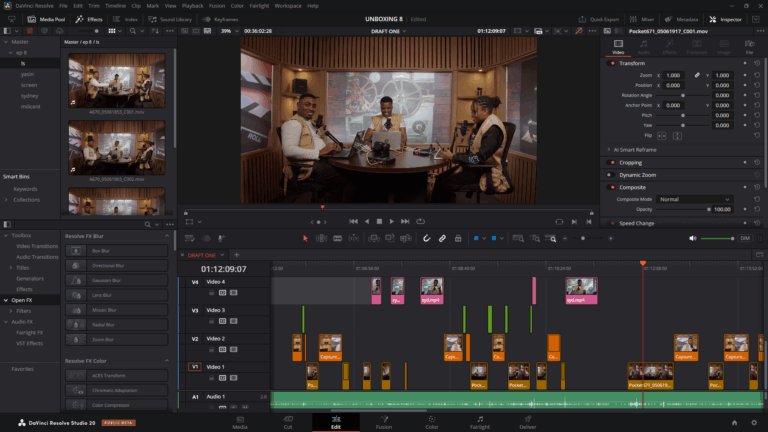The height and width of the screenshot is (432, 768).
Task: Switch to the Color page
Action: [432, 422]
